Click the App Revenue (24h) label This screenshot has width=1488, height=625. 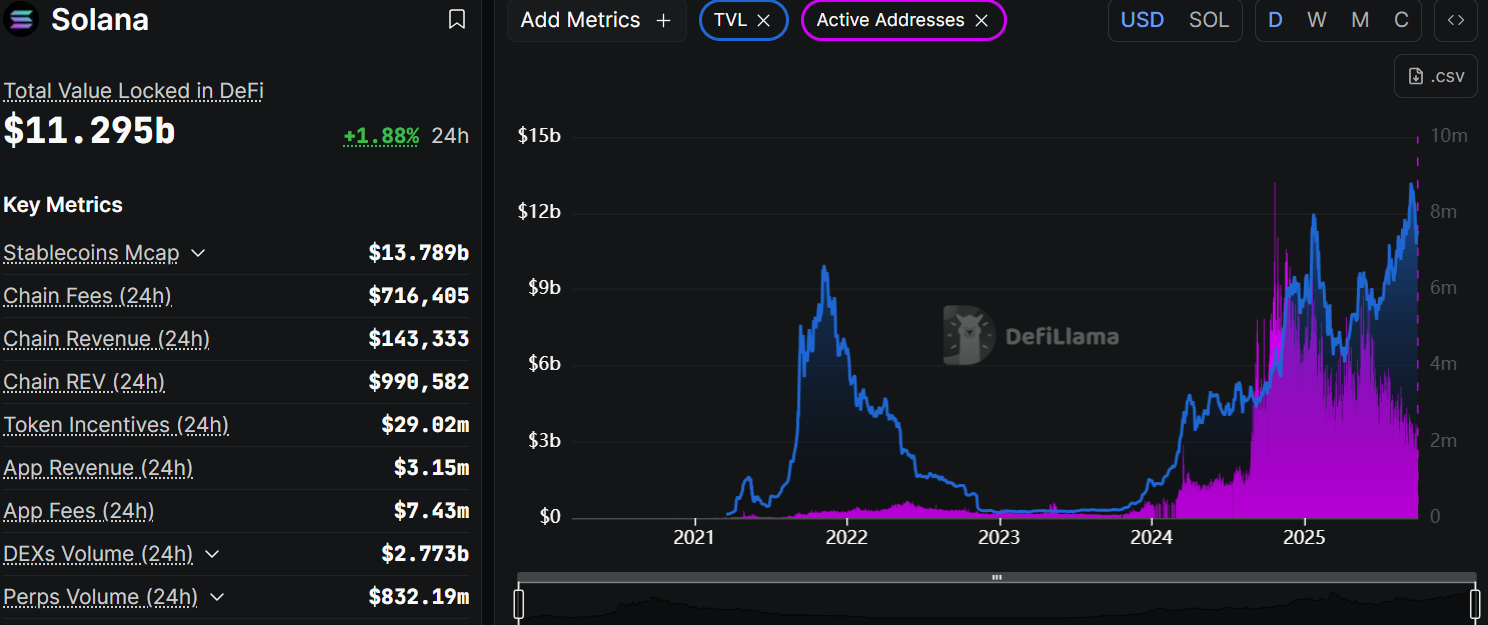(98, 468)
